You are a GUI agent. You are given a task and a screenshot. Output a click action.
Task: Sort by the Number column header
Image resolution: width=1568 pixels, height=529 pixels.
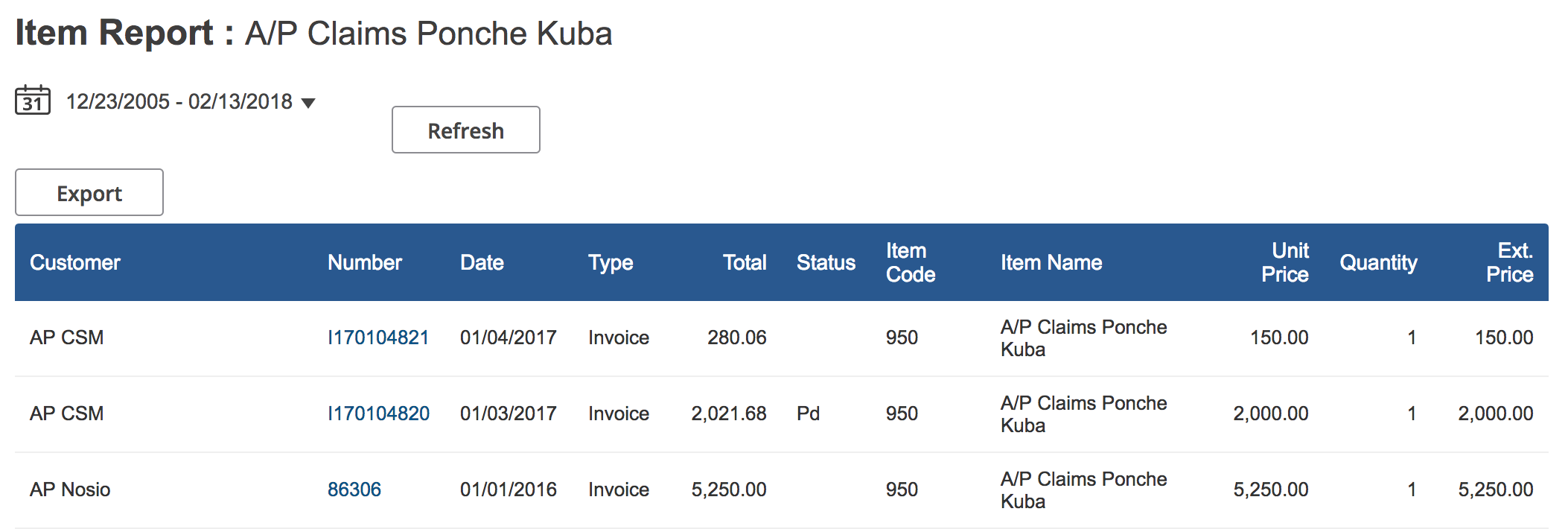pyautogui.click(x=365, y=262)
